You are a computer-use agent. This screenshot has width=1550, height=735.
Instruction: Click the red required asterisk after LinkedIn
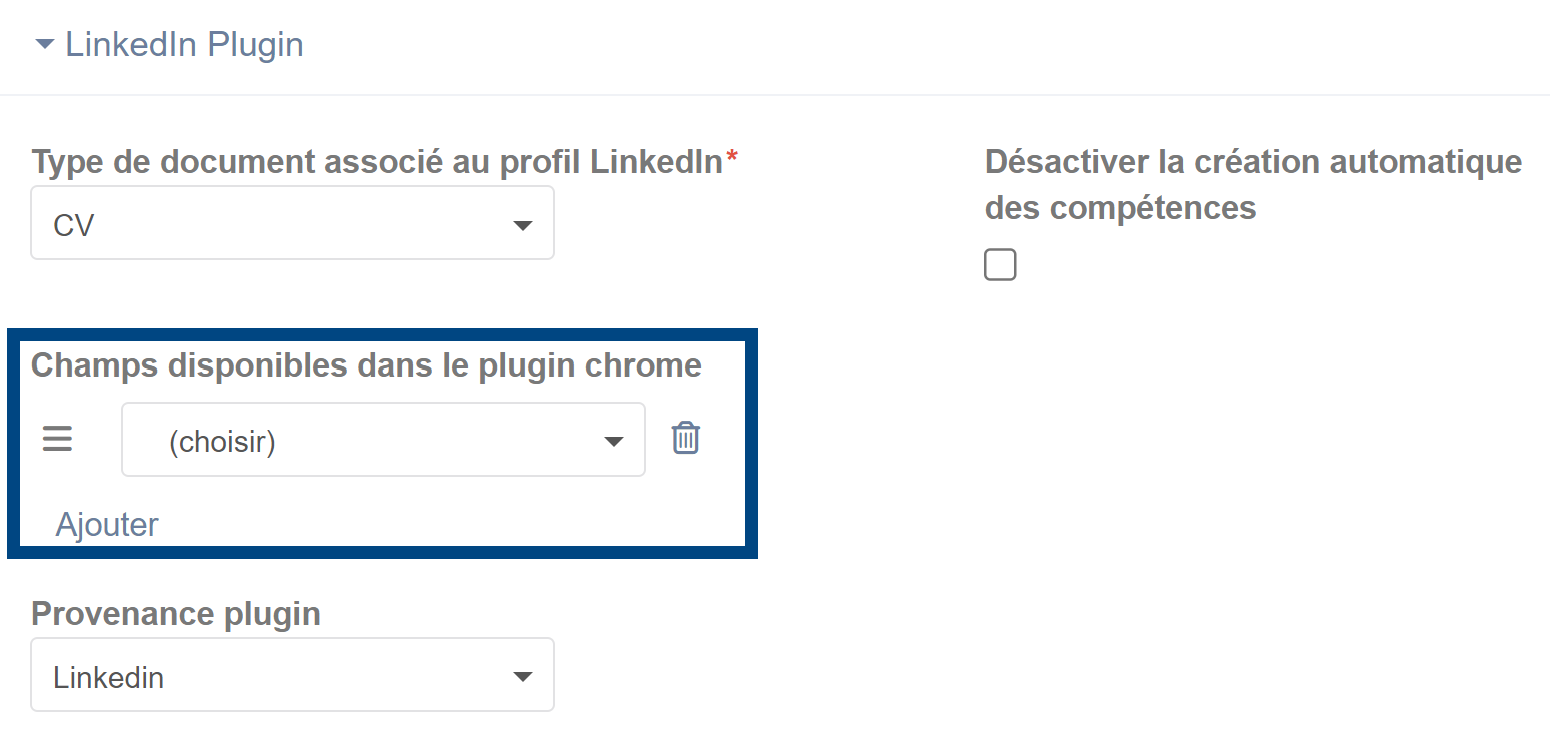(732, 157)
